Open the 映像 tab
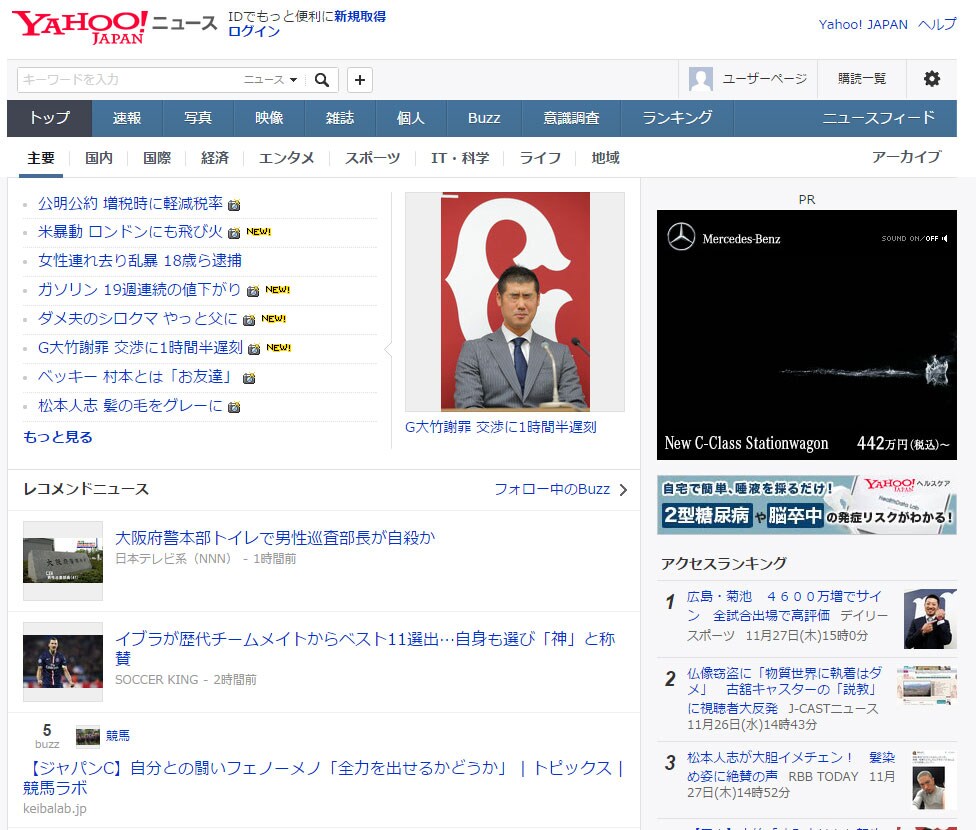Image resolution: width=976 pixels, height=830 pixels. (x=269, y=118)
